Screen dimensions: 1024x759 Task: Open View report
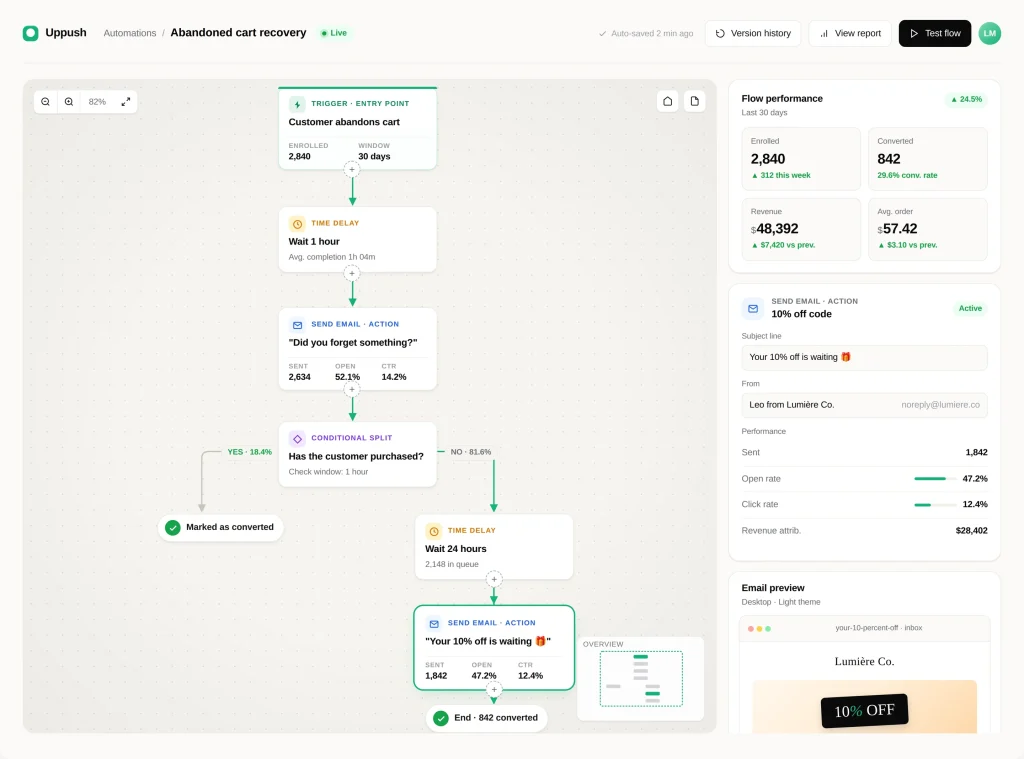[850, 33]
